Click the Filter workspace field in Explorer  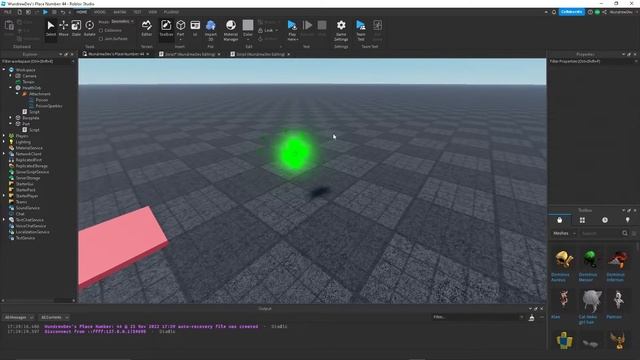[37, 61]
